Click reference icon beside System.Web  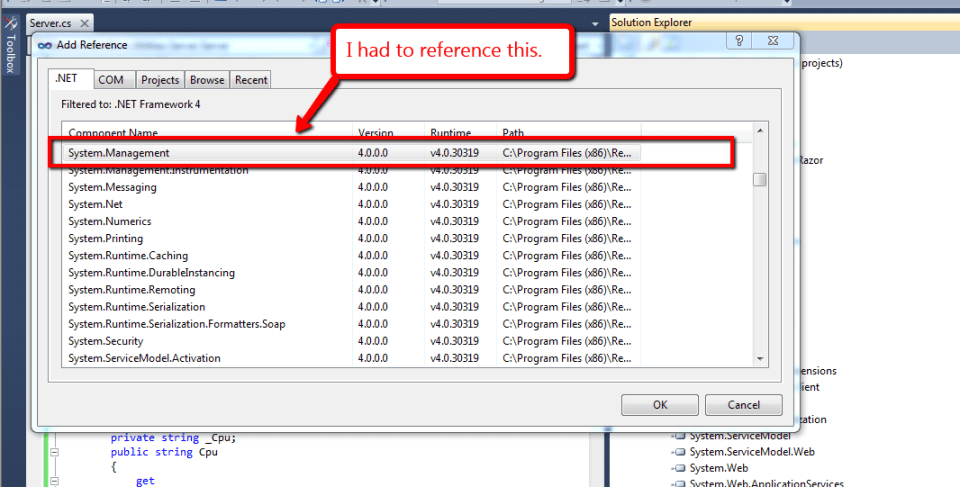(x=679, y=469)
